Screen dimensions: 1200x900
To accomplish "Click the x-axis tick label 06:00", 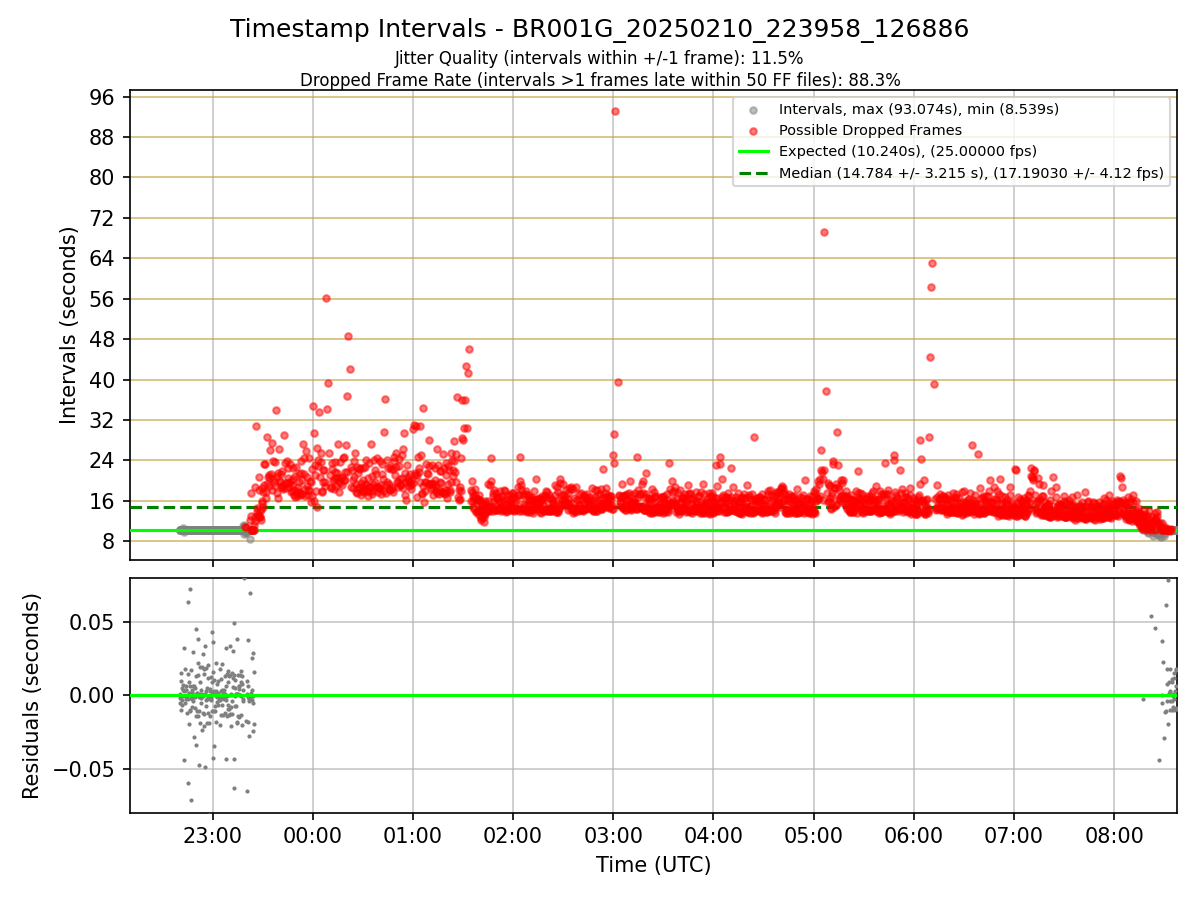I will 913,835.
